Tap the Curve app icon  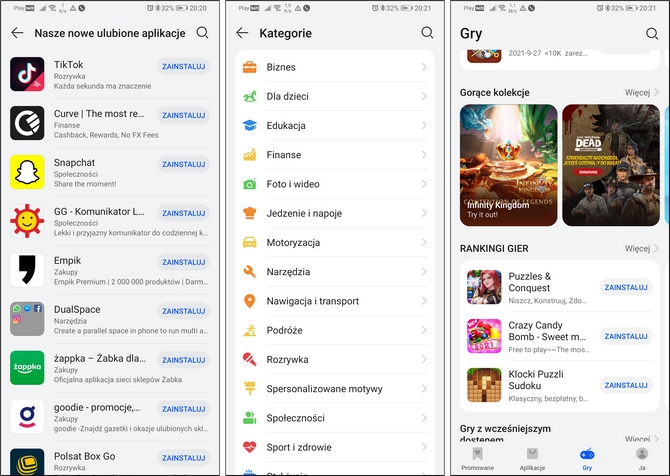(x=27, y=123)
